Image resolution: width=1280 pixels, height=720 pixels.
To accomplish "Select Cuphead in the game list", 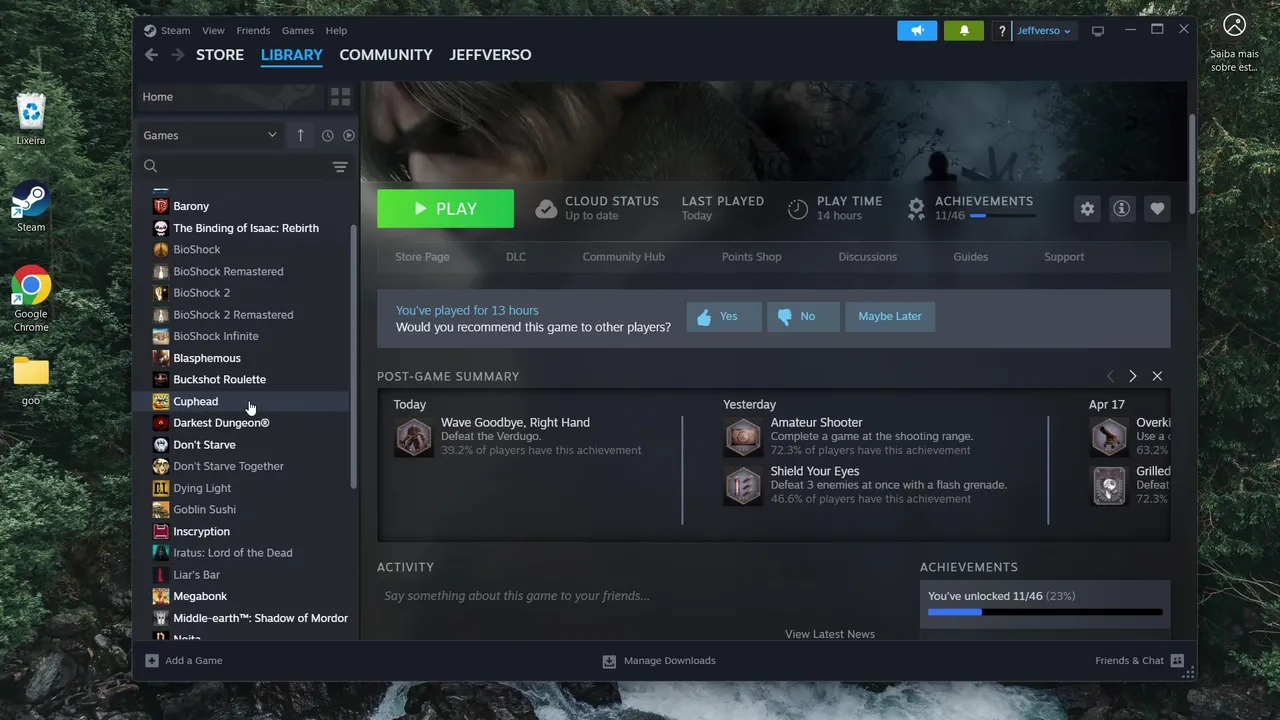I will pos(240,401).
